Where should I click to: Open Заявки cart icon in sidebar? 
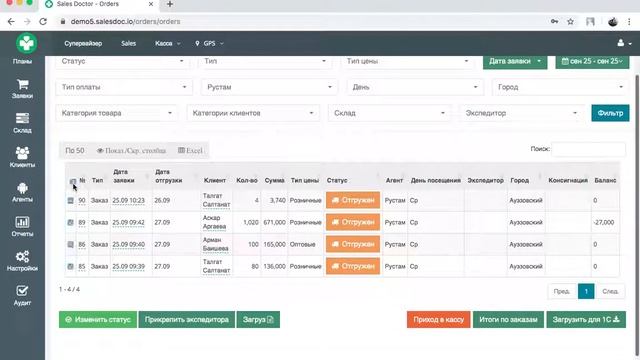point(22,84)
